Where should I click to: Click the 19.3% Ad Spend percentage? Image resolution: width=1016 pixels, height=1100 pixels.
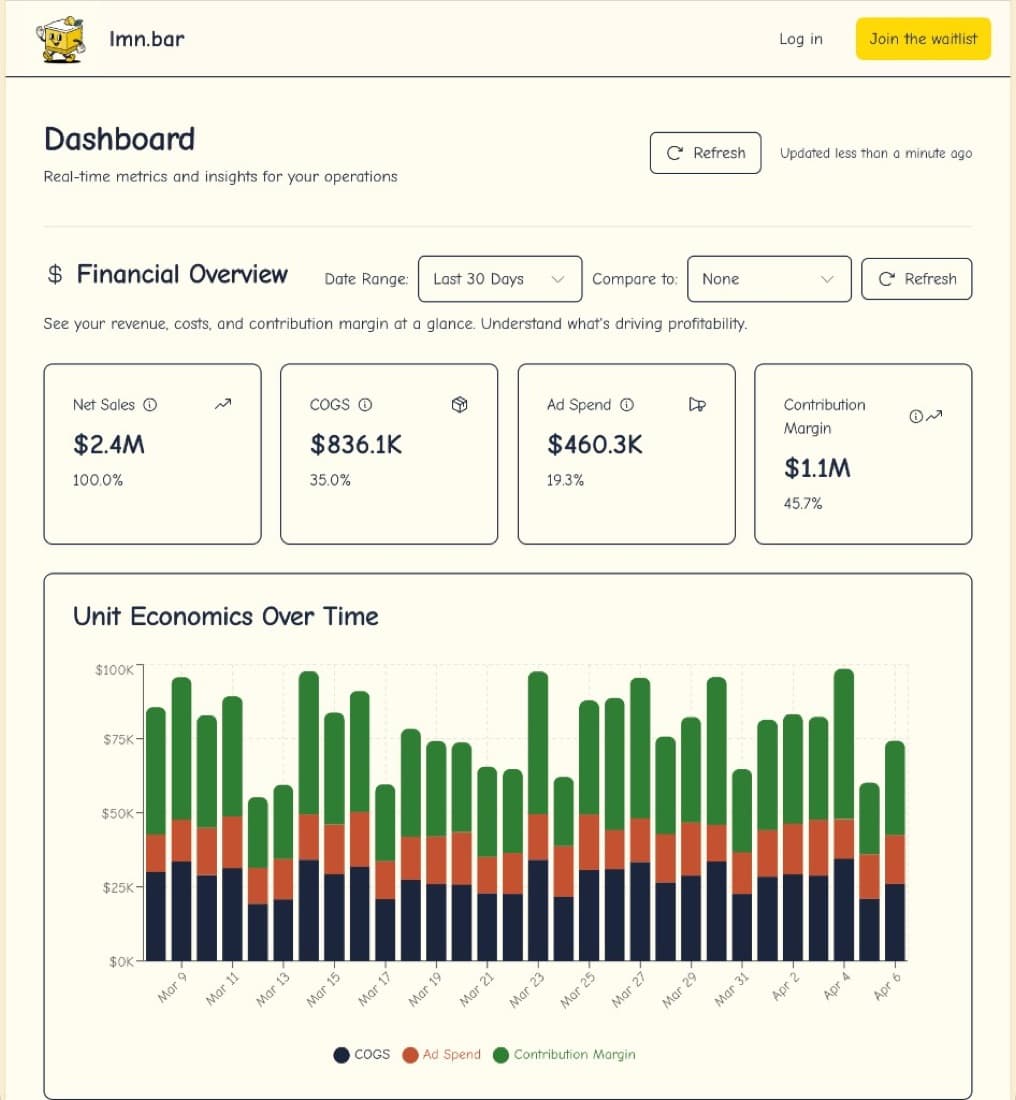point(566,481)
